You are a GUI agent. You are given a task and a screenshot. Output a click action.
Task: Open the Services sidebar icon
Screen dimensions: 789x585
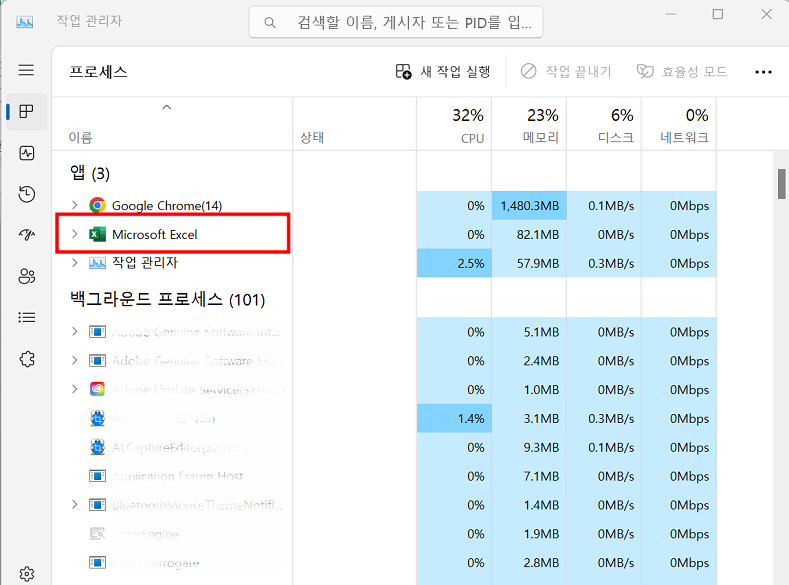(x=26, y=359)
